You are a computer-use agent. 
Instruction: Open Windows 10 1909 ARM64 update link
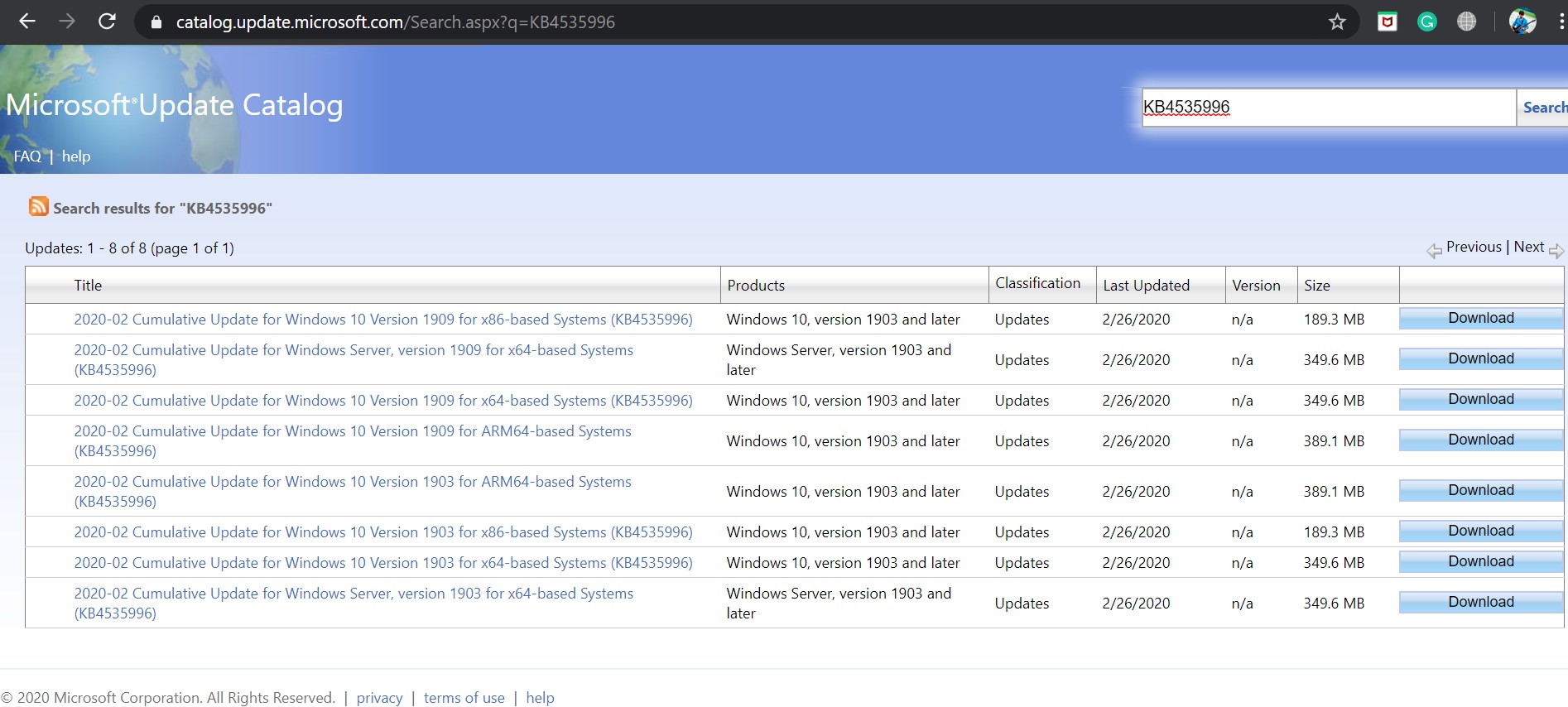pos(353,441)
